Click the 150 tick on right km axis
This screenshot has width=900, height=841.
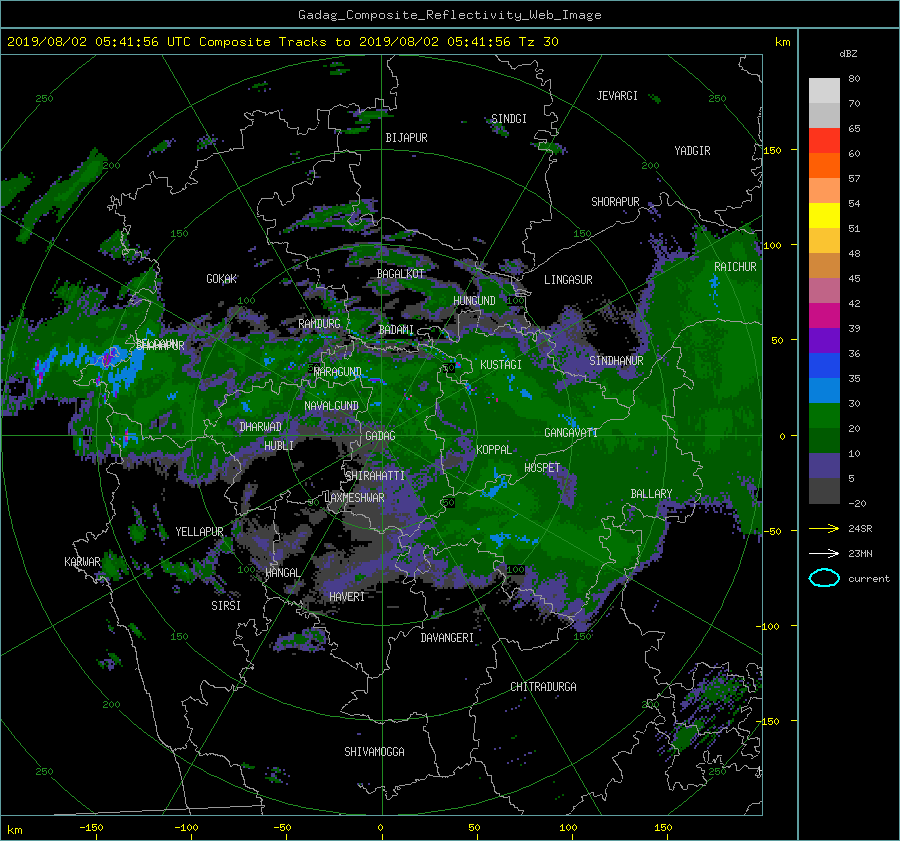[x=772, y=150]
